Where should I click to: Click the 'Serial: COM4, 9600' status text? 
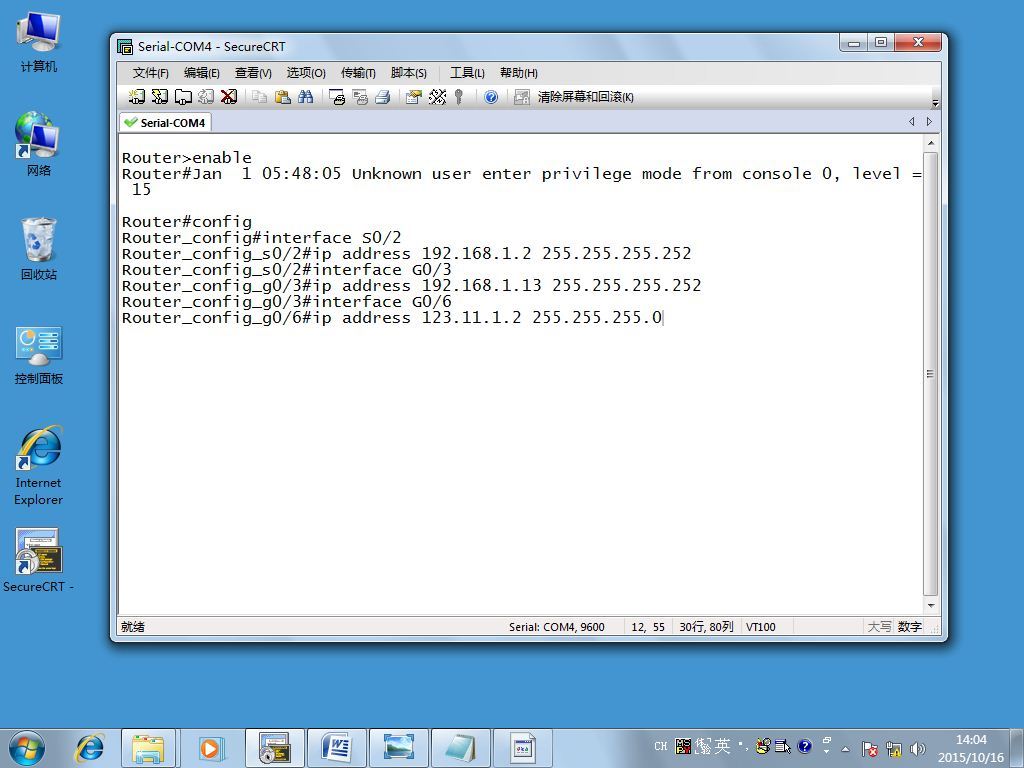(556, 627)
